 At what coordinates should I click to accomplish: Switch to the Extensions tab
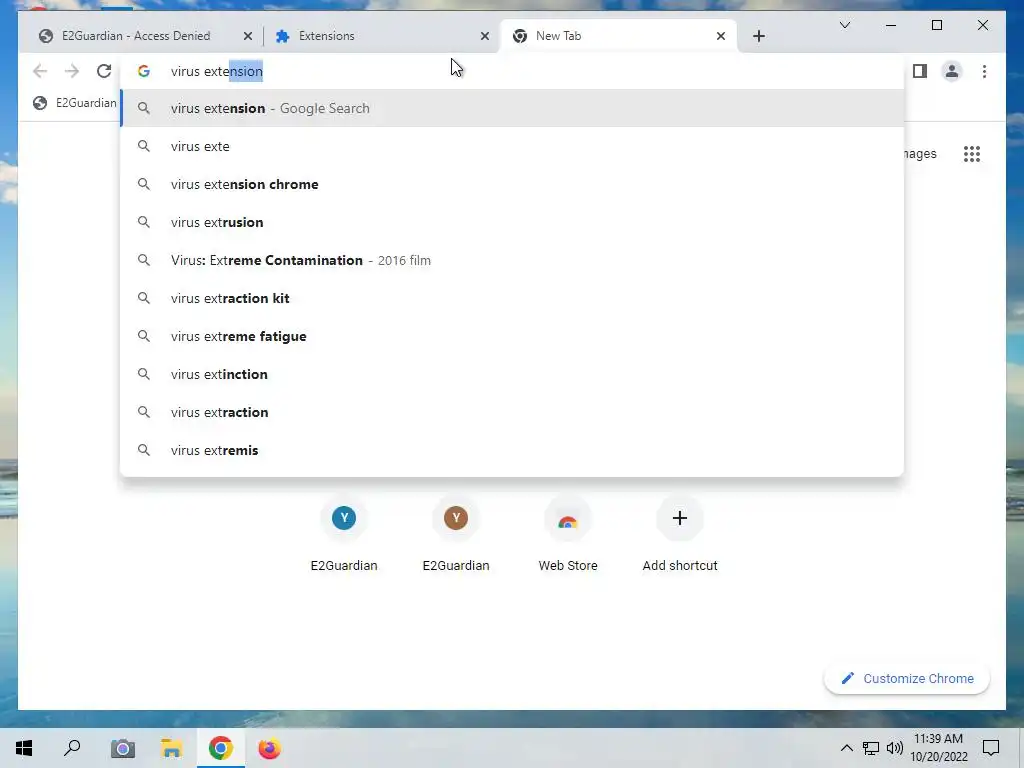click(x=381, y=36)
